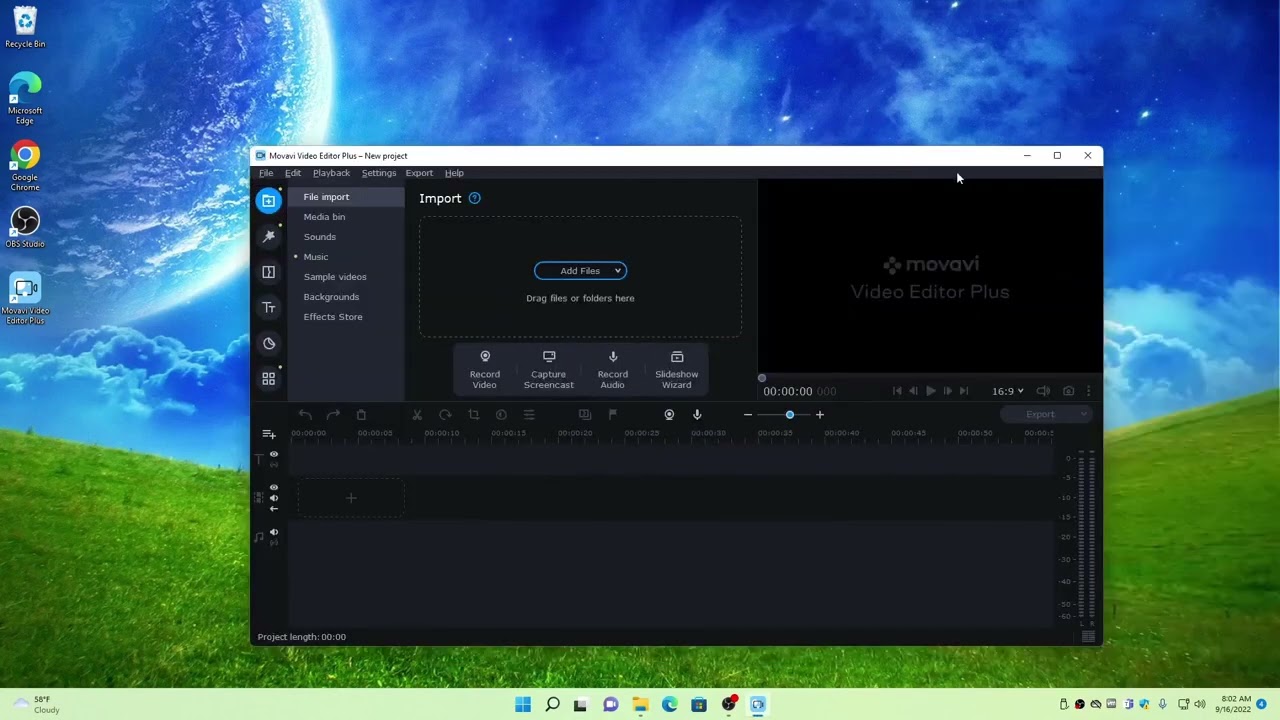Image resolution: width=1280 pixels, height=720 pixels.
Task: Open the Settings menu
Action: tap(379, 173)
